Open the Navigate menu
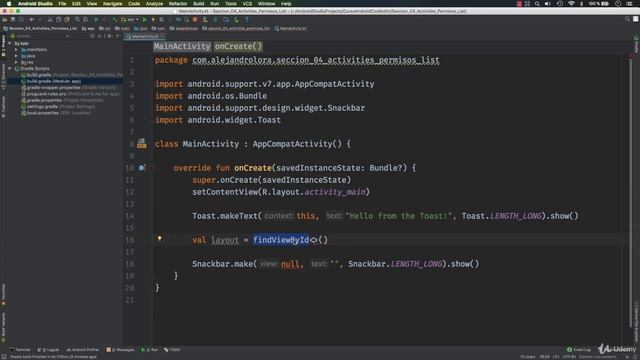Screen dimensions: 640x360 (x=112, y=3)
